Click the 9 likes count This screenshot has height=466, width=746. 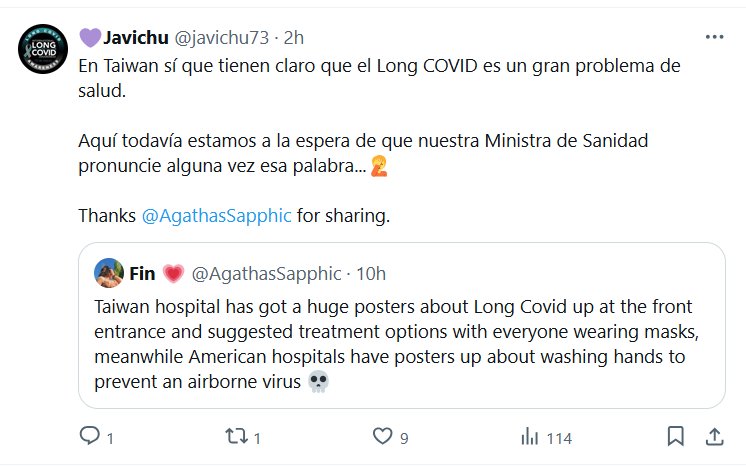(404, 437)
